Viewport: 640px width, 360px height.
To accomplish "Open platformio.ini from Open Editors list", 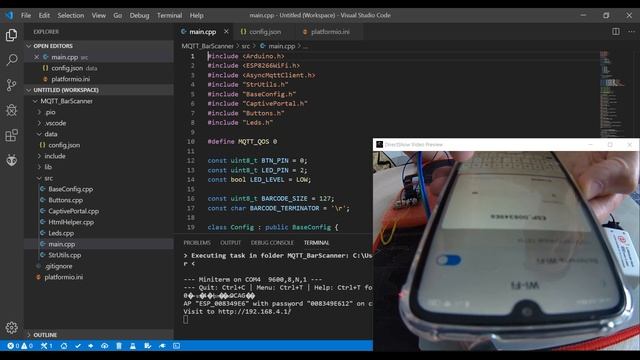I will click(x=70, y=79).
